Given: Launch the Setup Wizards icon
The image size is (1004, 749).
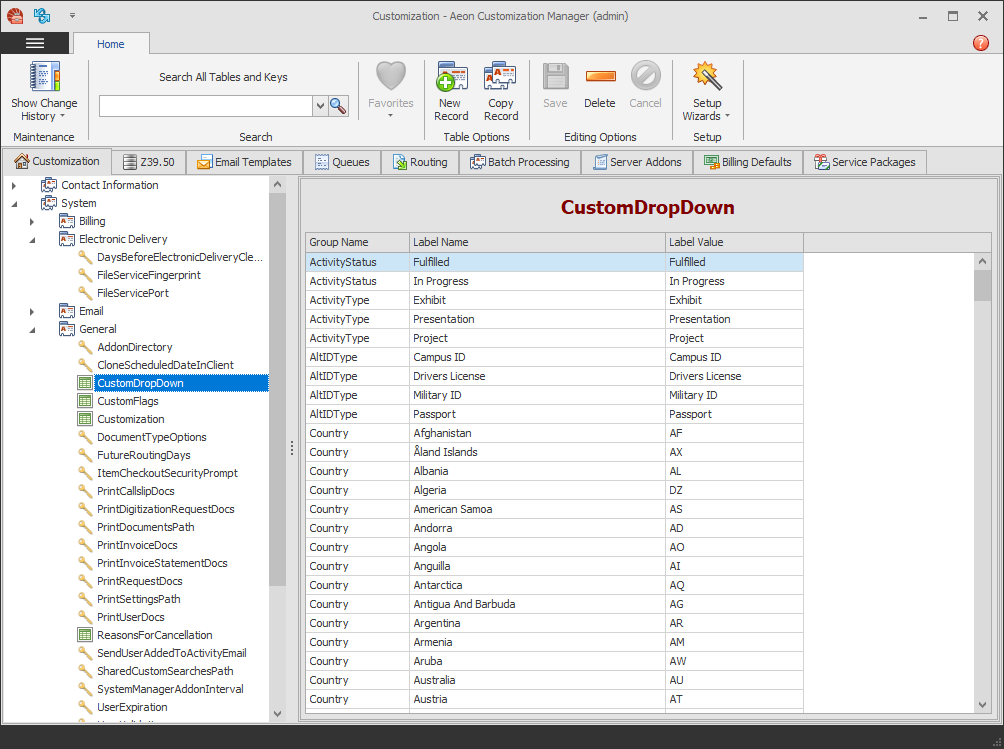Looking at the screenshot, I should [x=707, y=78].
